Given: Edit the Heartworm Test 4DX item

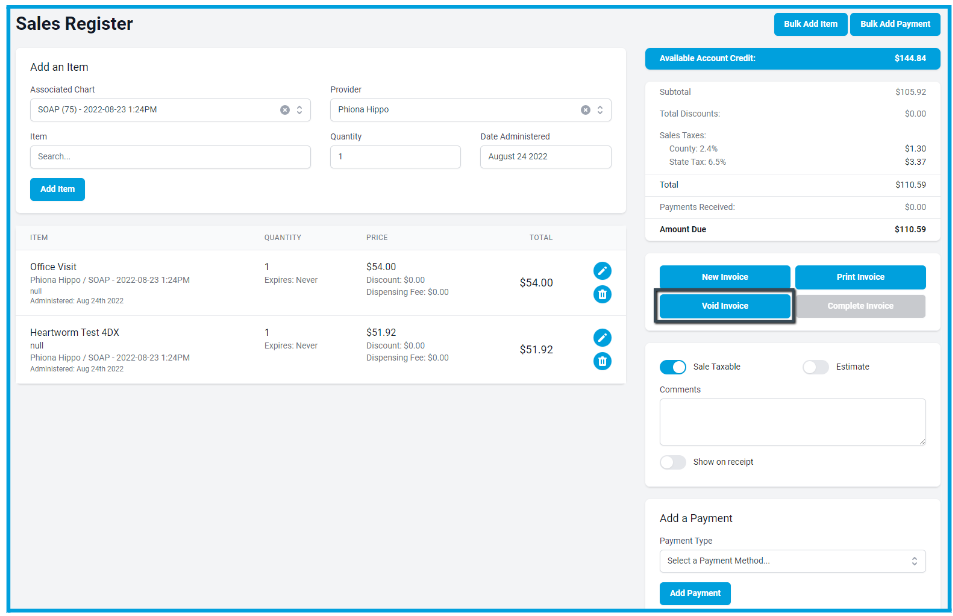Looking at the screenshot, I should 602,338.
